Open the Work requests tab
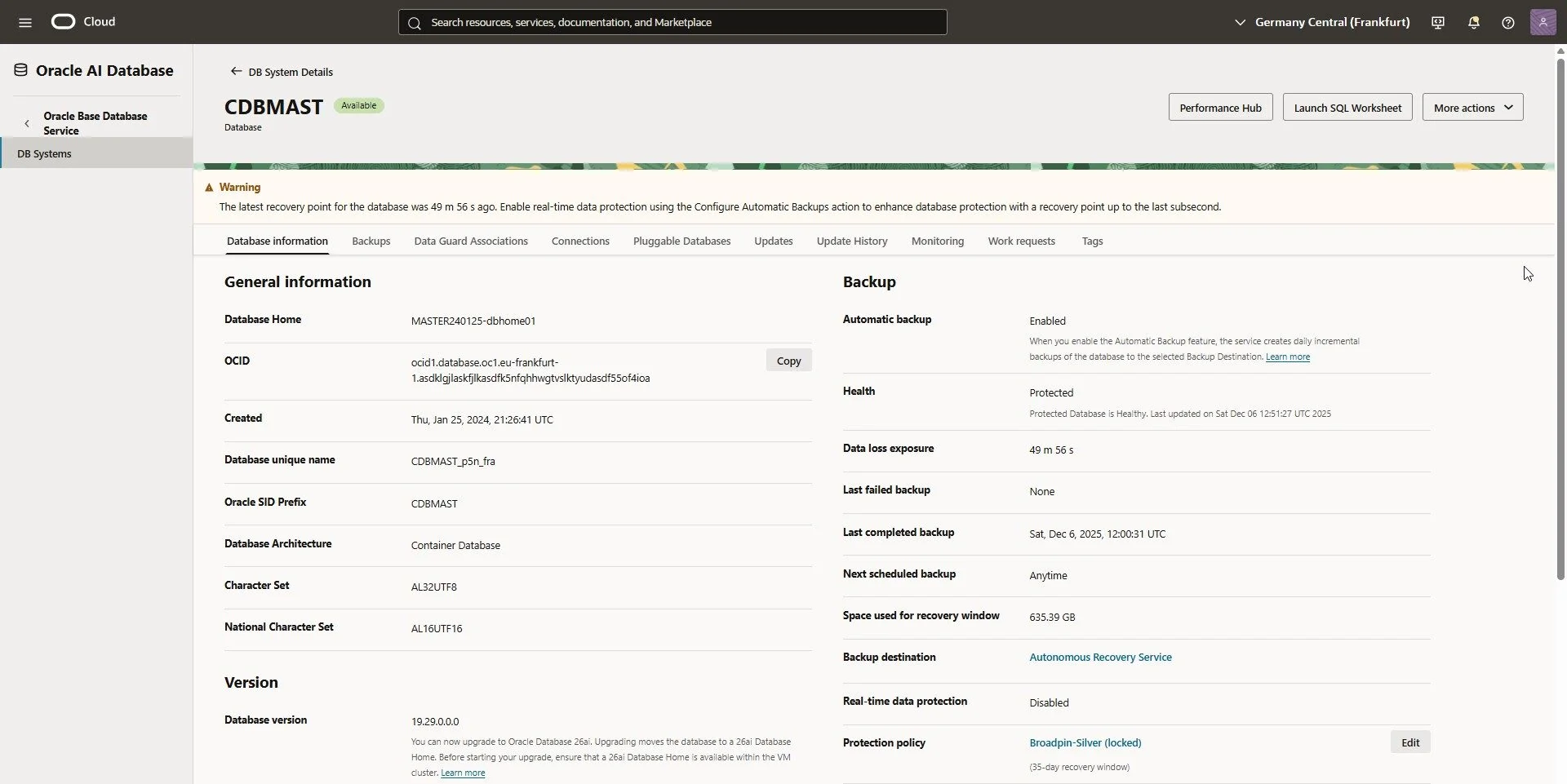Screen dimensions: 1567x784 click(x=1022, y=241)
